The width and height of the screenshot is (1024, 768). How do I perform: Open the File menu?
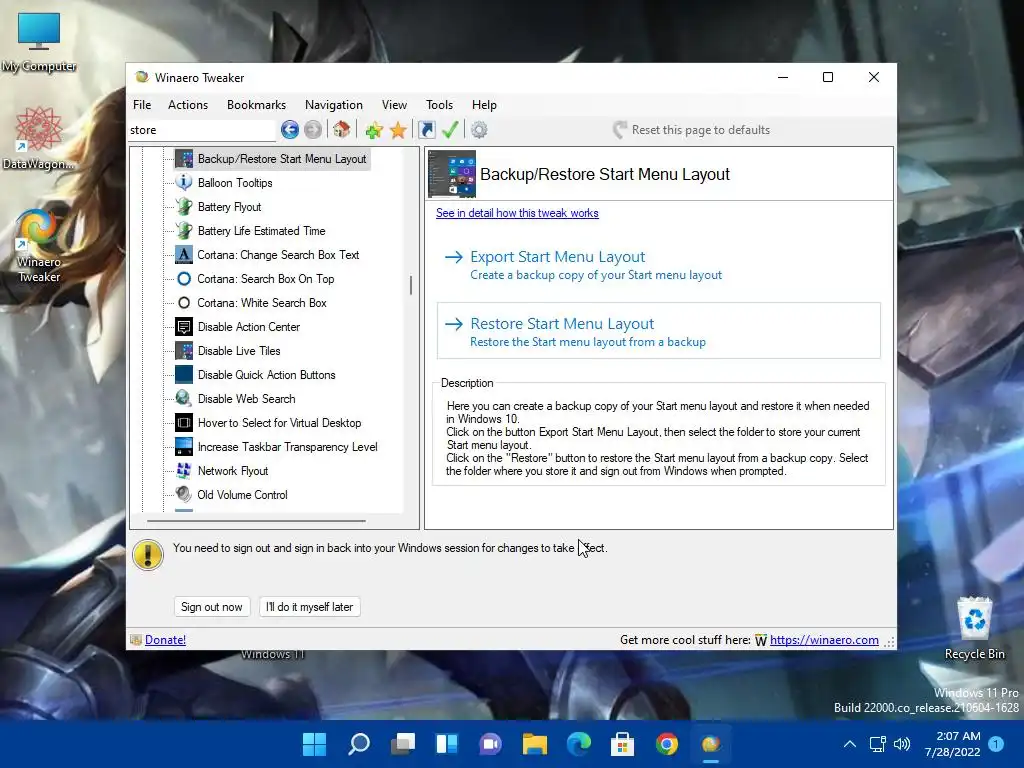point(142,105)
